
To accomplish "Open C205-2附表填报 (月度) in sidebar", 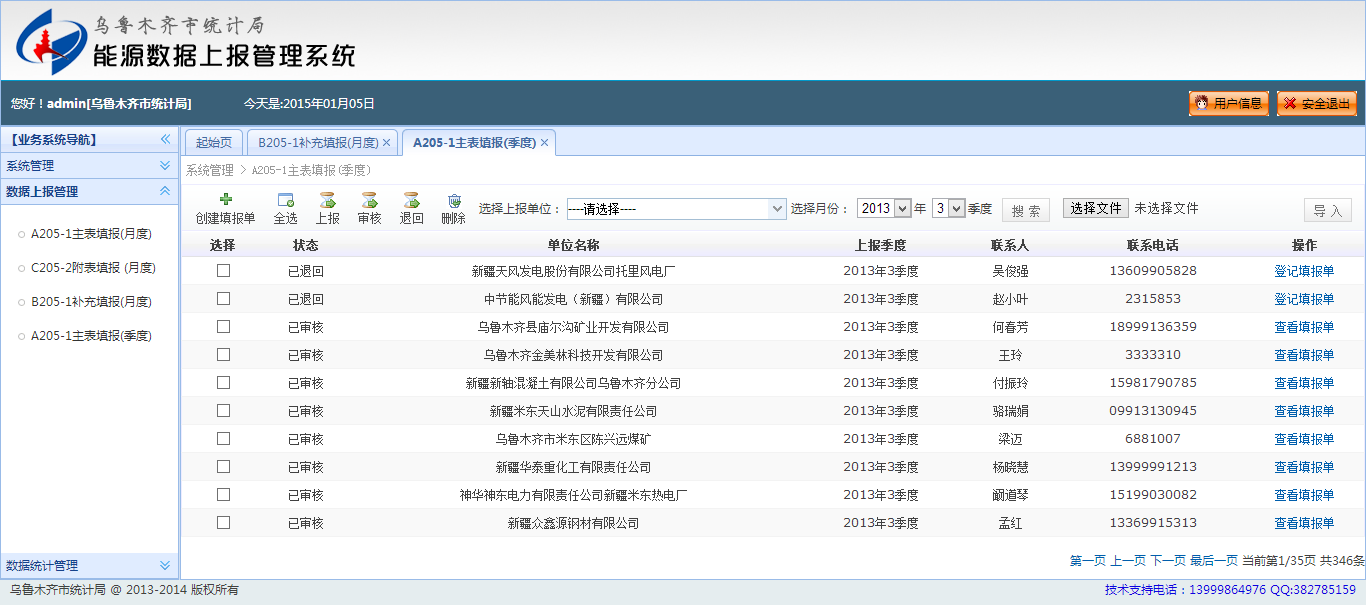I will [x=93, y=268].
